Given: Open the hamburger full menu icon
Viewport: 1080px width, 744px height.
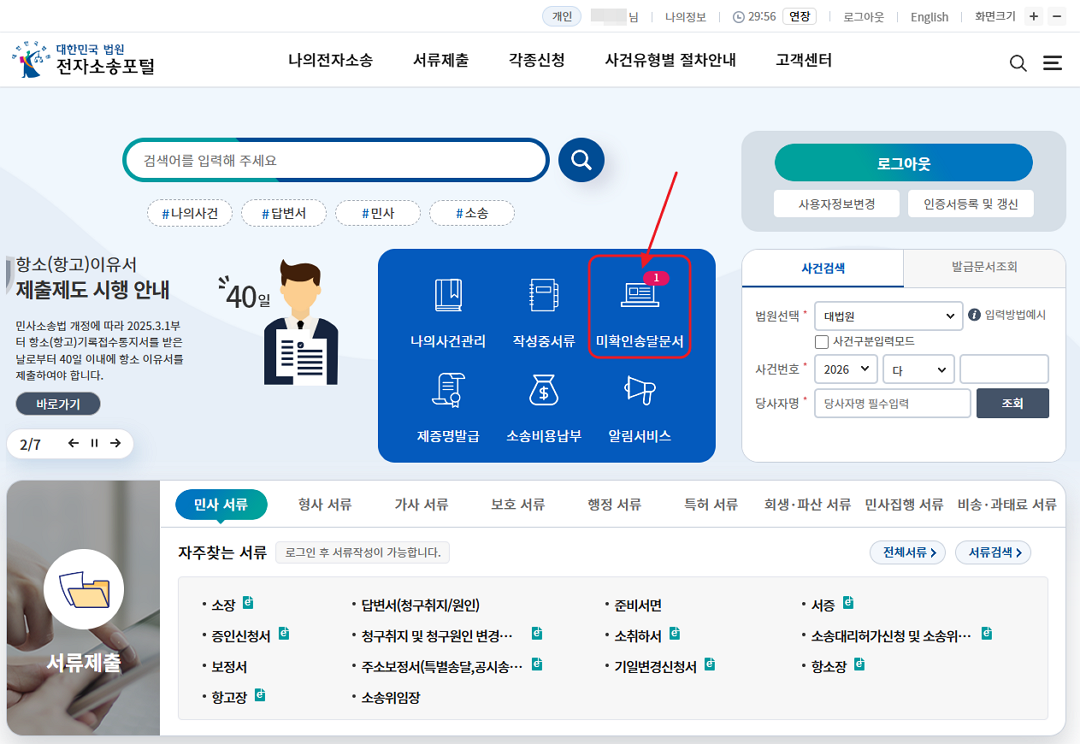Looking at the screenshot, I should [1052, 63].
